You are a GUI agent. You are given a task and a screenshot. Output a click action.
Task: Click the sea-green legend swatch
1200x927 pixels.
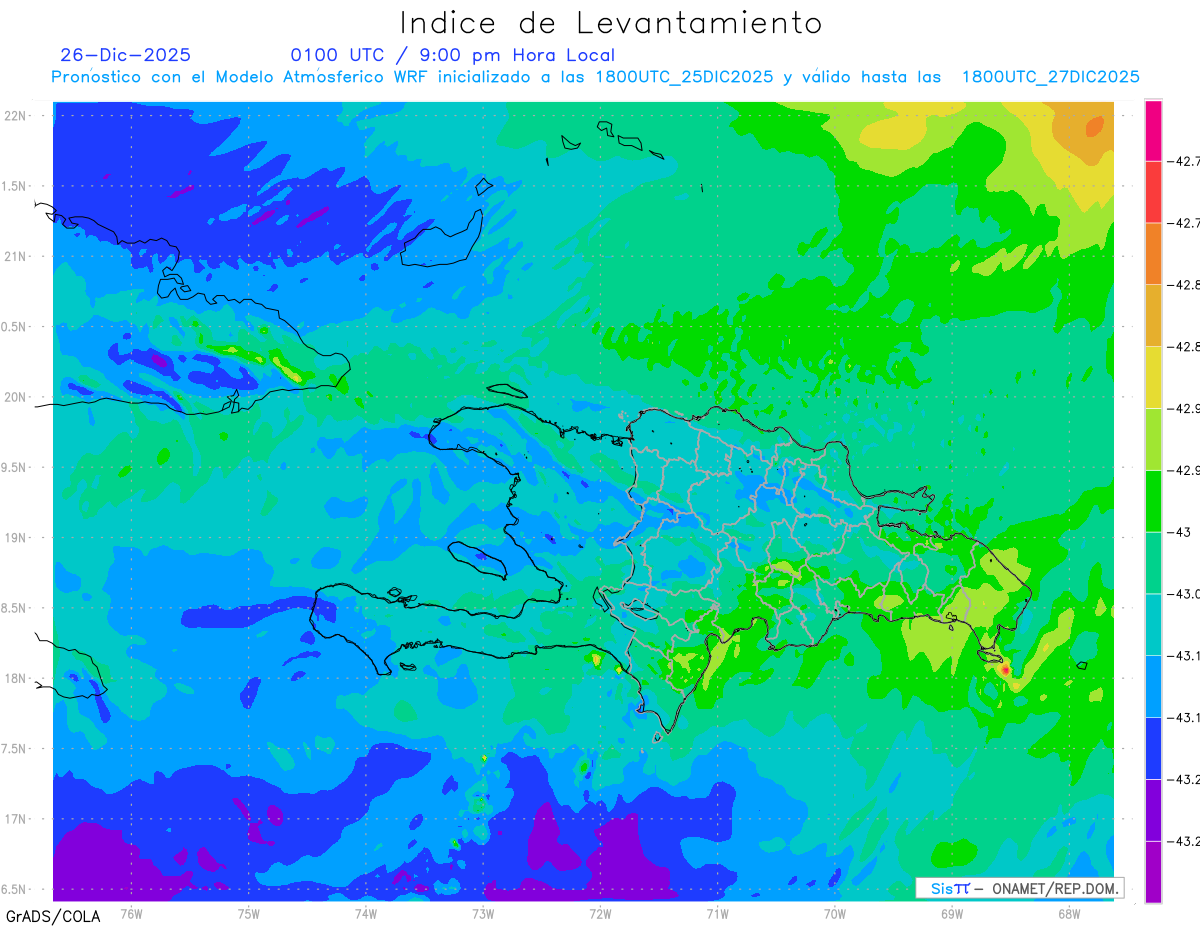click(x=1153, y=563)
